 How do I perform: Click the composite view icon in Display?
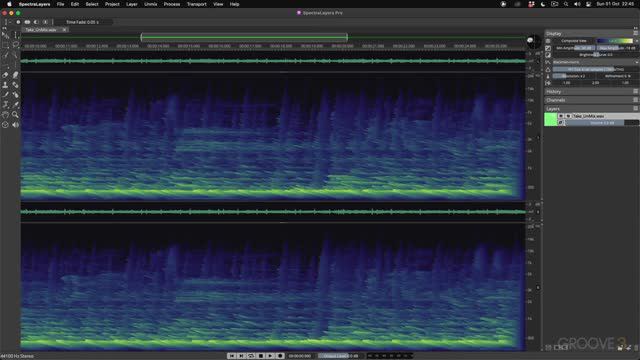548,41
